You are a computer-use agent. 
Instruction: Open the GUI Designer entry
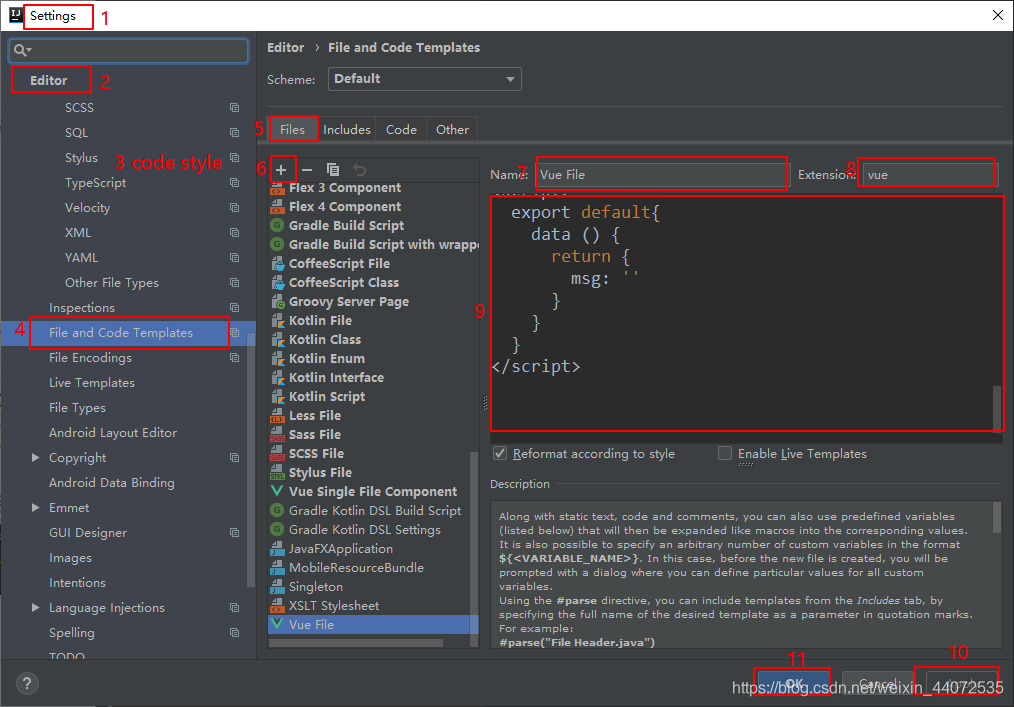pyautogui.click(x=88, y=533)
